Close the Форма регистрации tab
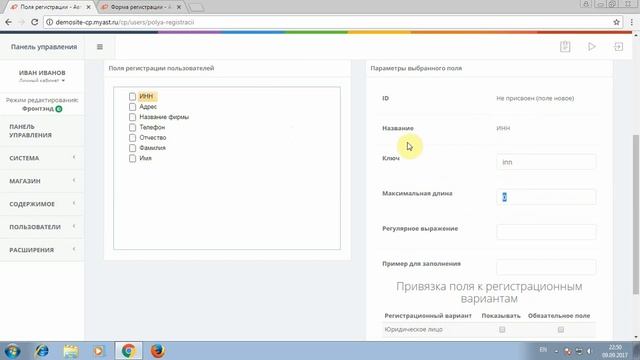 coord(179,7)
